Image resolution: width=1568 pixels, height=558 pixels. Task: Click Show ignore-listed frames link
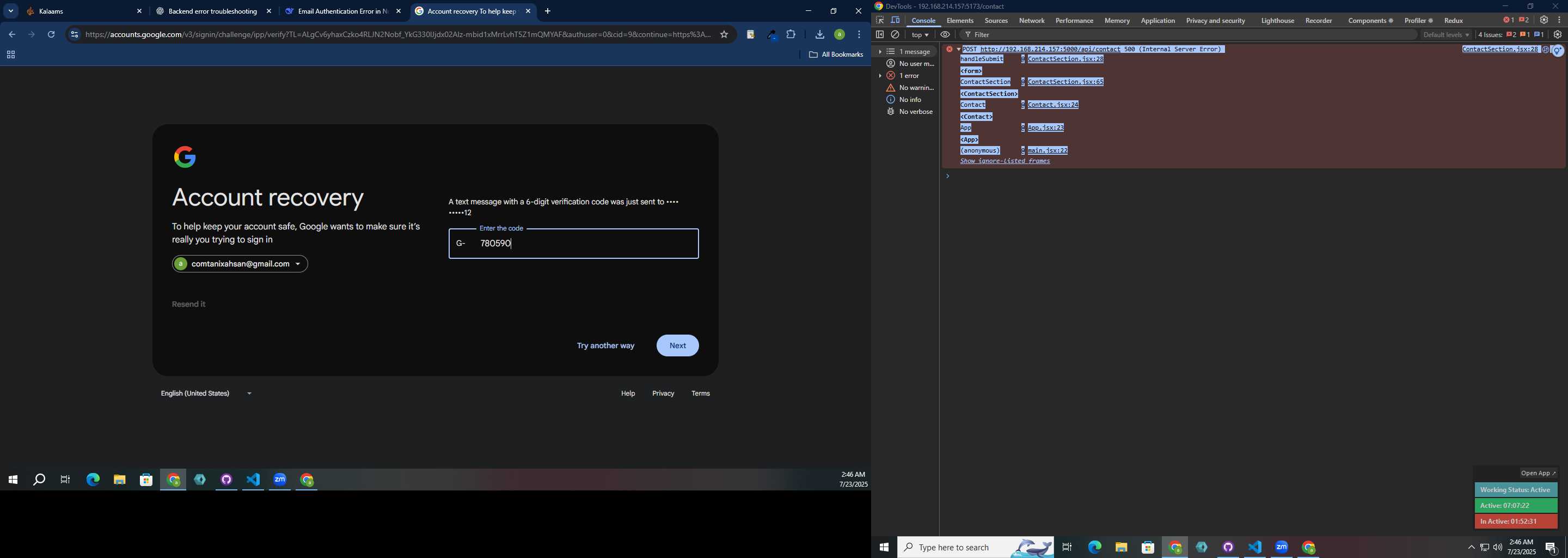click(x=1005, y=161)
